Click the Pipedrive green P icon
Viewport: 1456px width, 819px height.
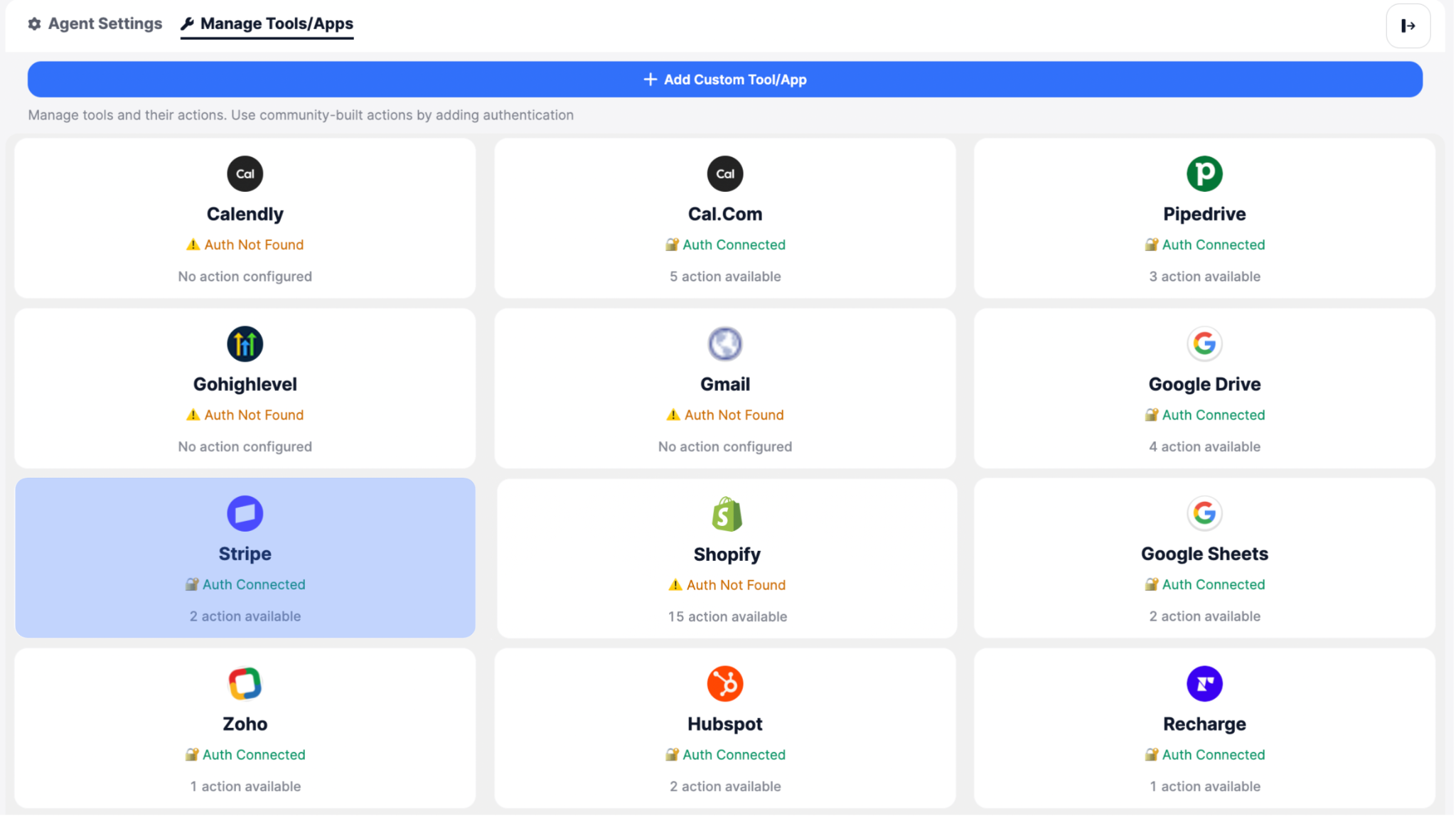pyautogui.click(x=1204, y=173)
